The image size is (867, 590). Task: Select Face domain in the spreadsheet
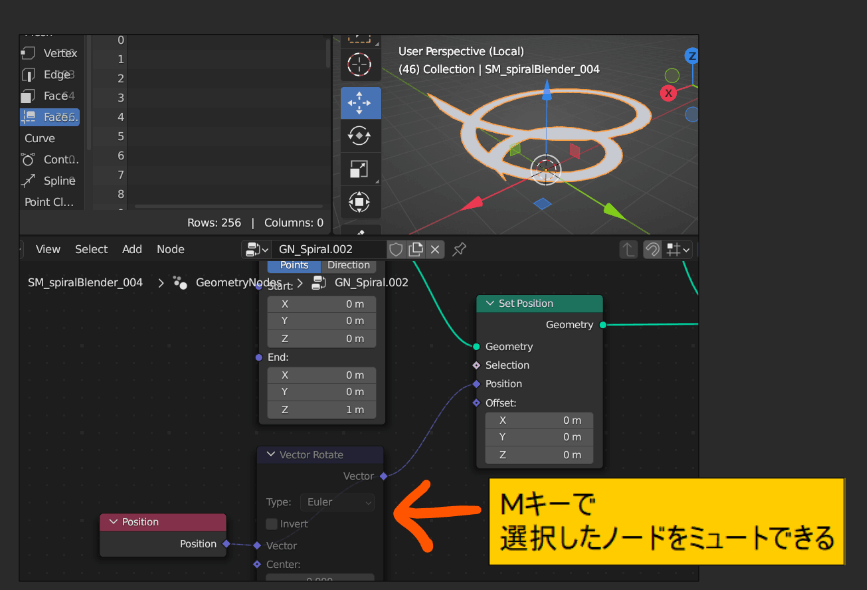pyautogui.click(x=50, y=96)
